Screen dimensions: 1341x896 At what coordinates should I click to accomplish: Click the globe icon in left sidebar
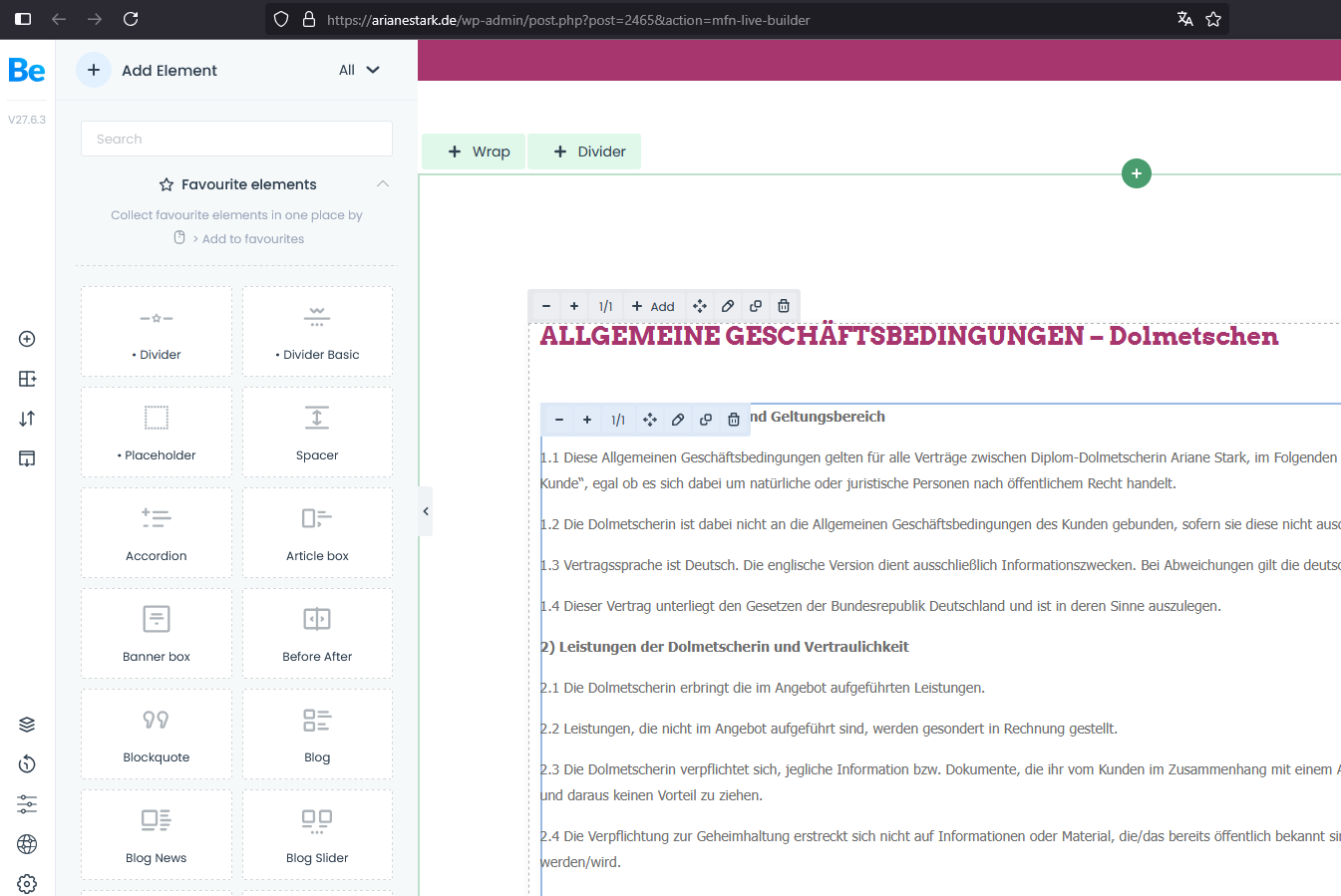tap(27, 844)
